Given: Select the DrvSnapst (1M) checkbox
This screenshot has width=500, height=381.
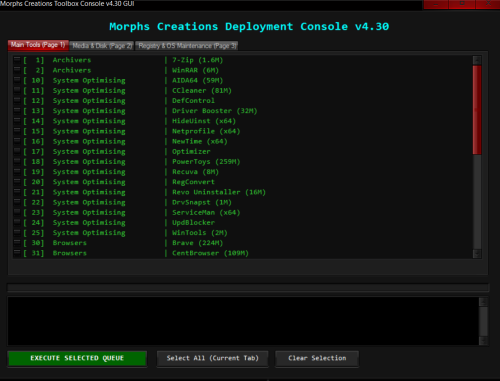Looking at the screenshot, I should coord(17,202).
